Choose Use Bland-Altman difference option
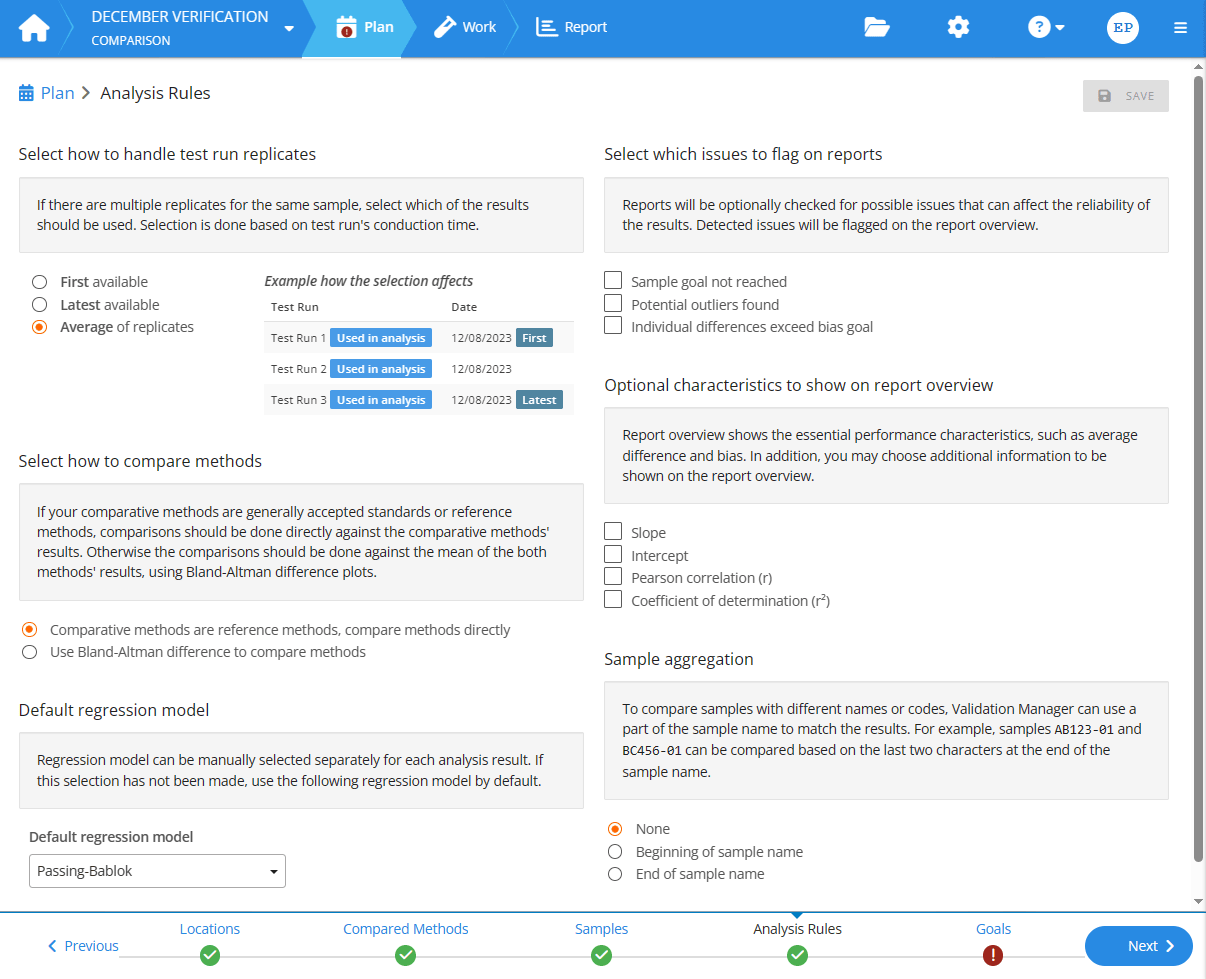 click(x=30, y=653)
